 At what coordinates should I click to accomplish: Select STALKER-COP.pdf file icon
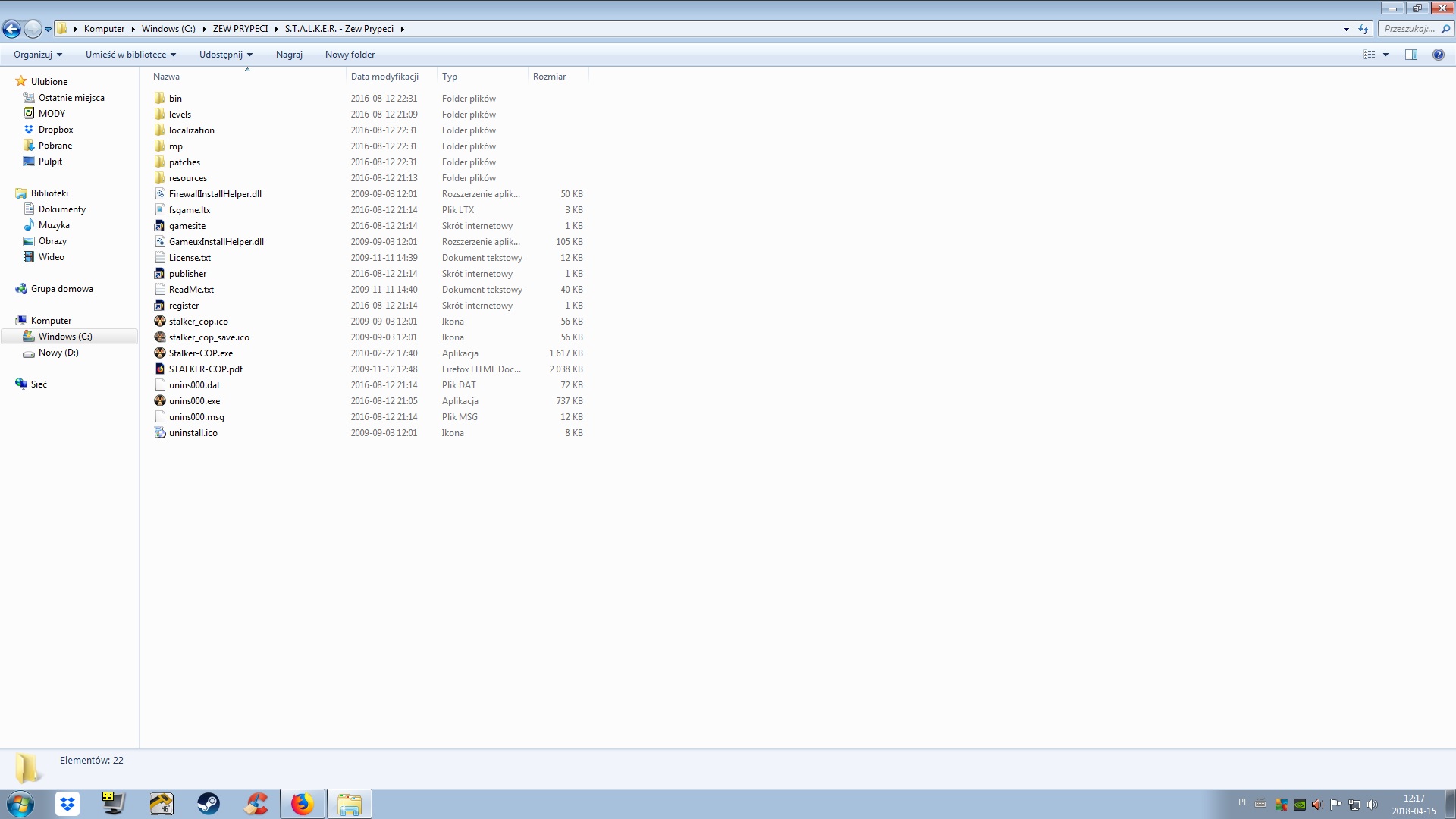click(x=159, y=369)
